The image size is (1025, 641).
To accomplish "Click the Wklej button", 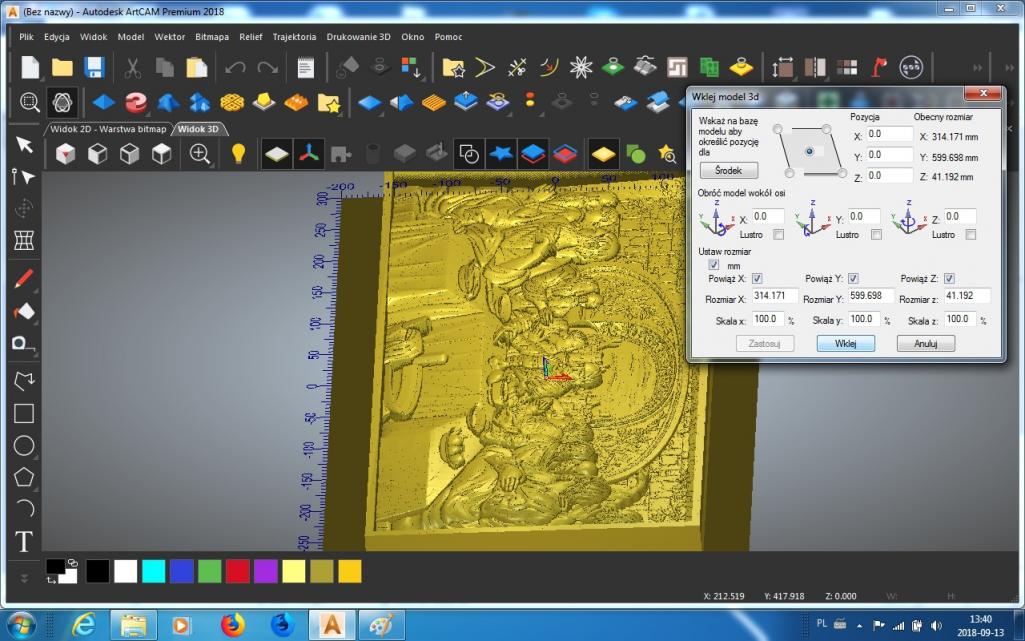I will pos(845,344).
